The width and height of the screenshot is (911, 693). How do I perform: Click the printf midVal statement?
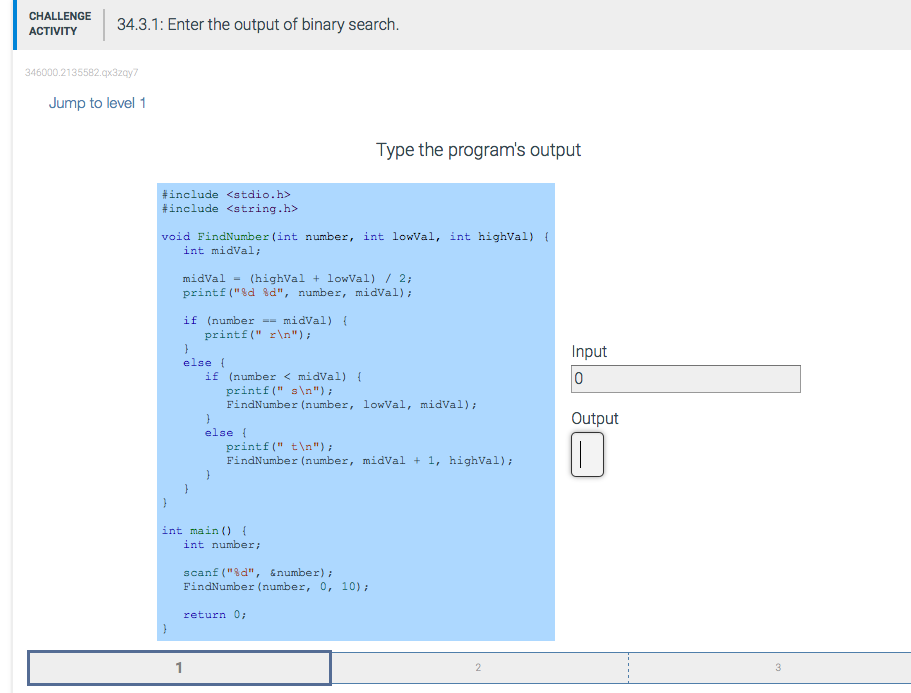pyautogui.click(x=283, y=292)
